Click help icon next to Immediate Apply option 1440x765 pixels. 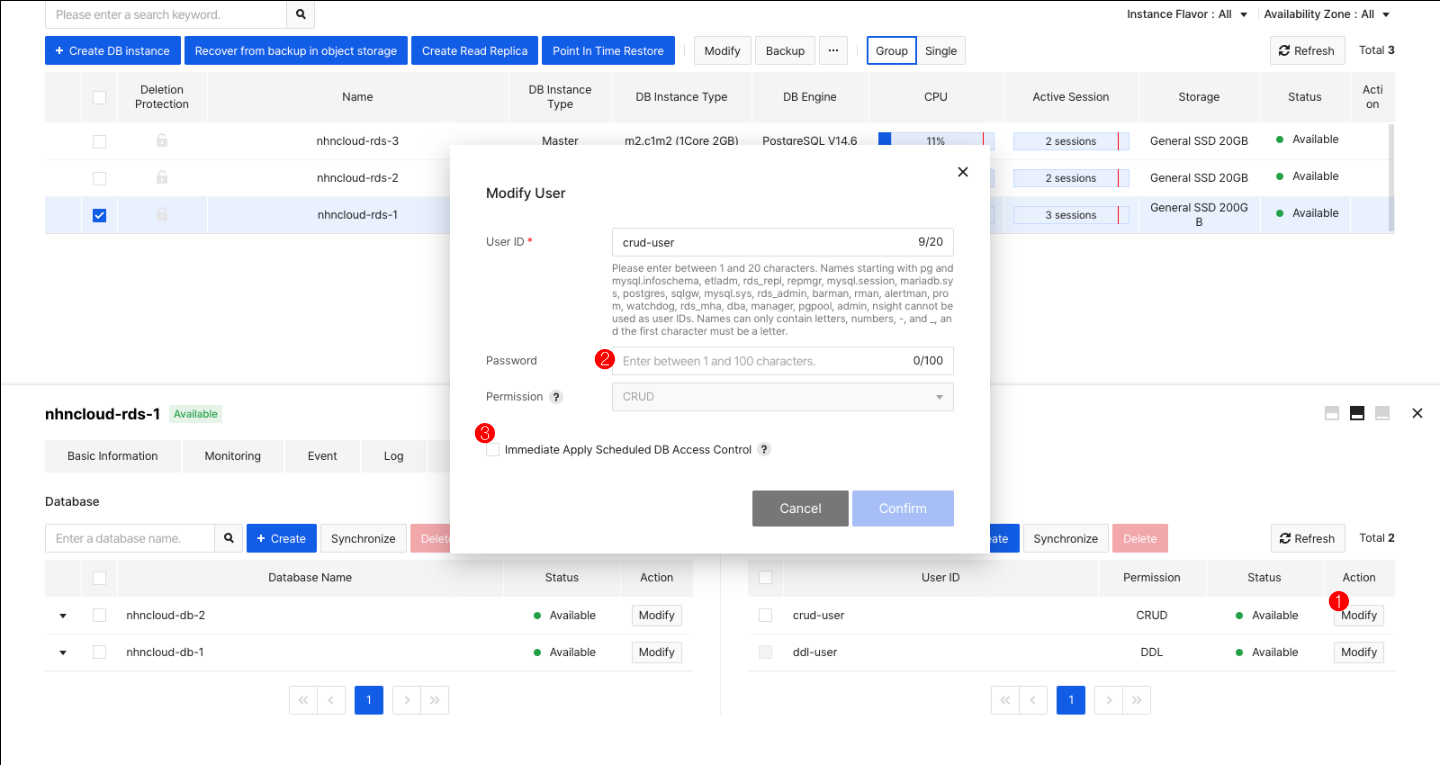[764, 450]
